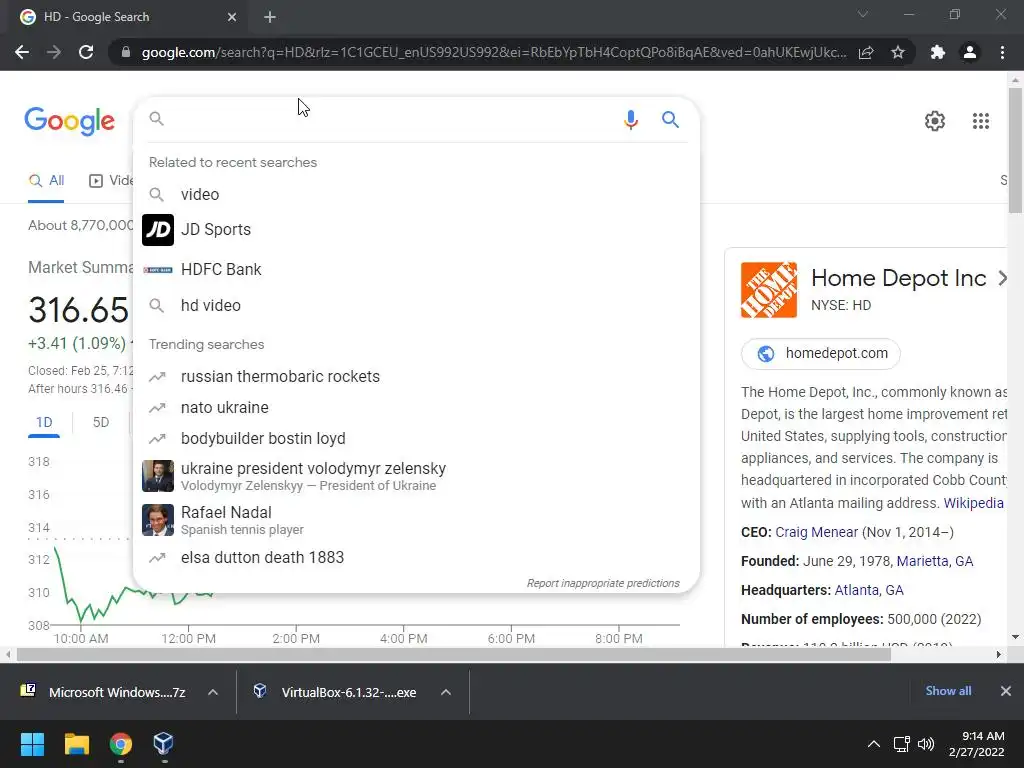Select the All search tab
Viewport: 1024px width, 768px height.
click(x=46, y=181)
